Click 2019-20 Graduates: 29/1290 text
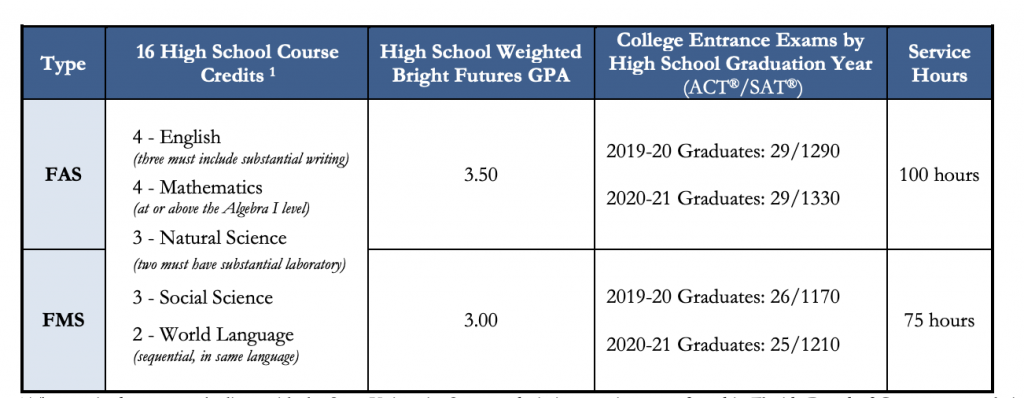 click(x=722, y=152)
